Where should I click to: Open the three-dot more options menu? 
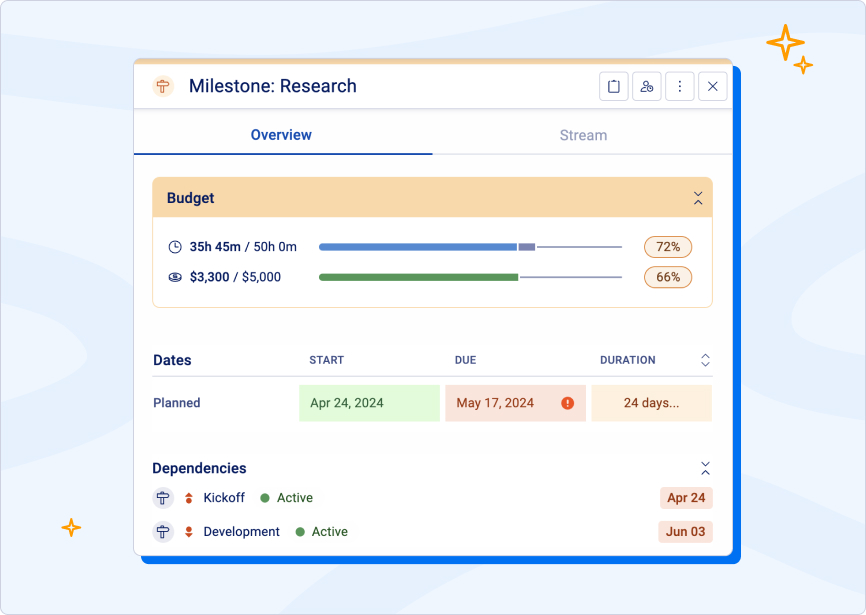coord(679,86)
